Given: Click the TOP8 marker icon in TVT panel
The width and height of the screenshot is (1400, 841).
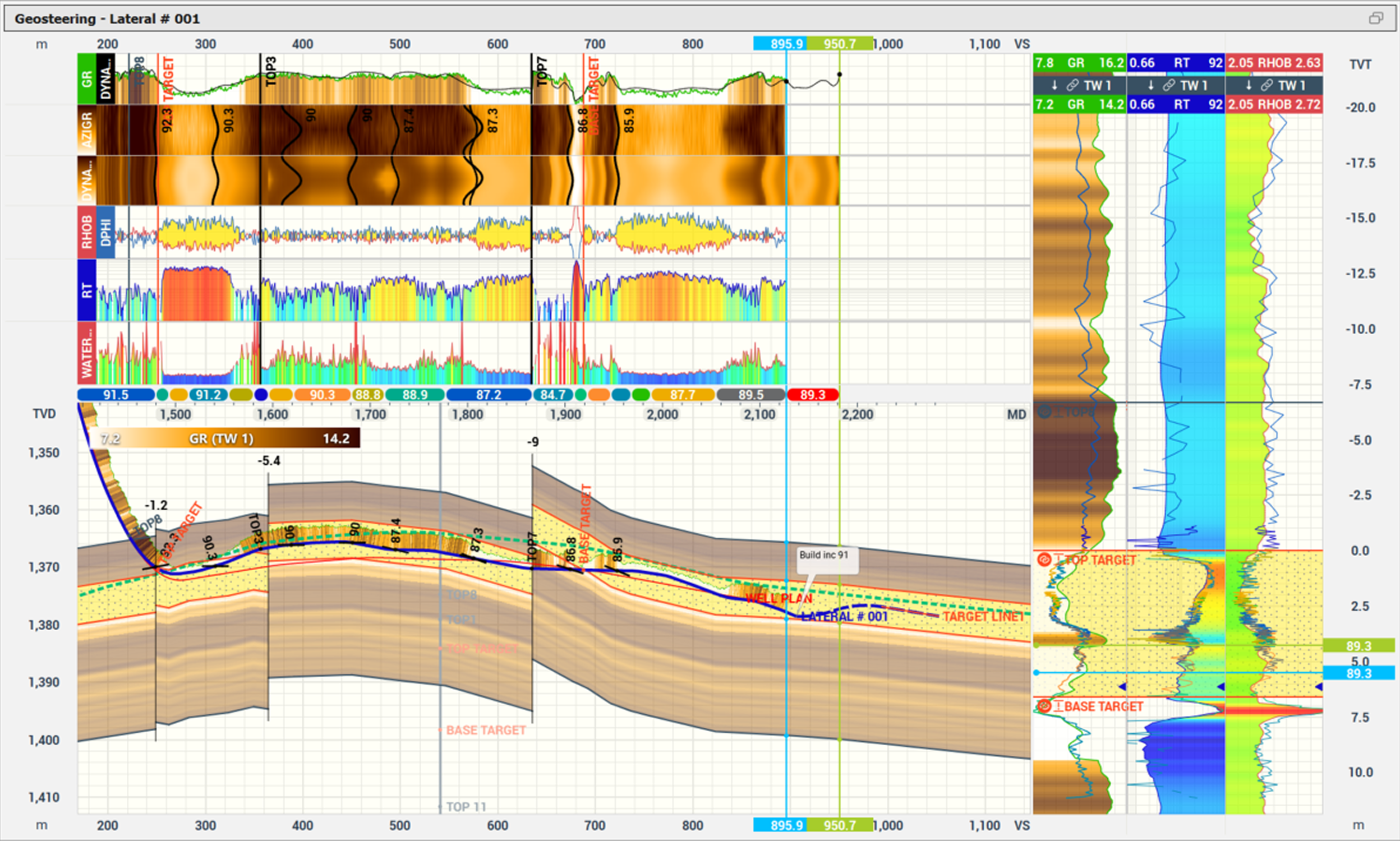Looking at the screenshot, I should pyautogui.click(x=1044, y=412).
